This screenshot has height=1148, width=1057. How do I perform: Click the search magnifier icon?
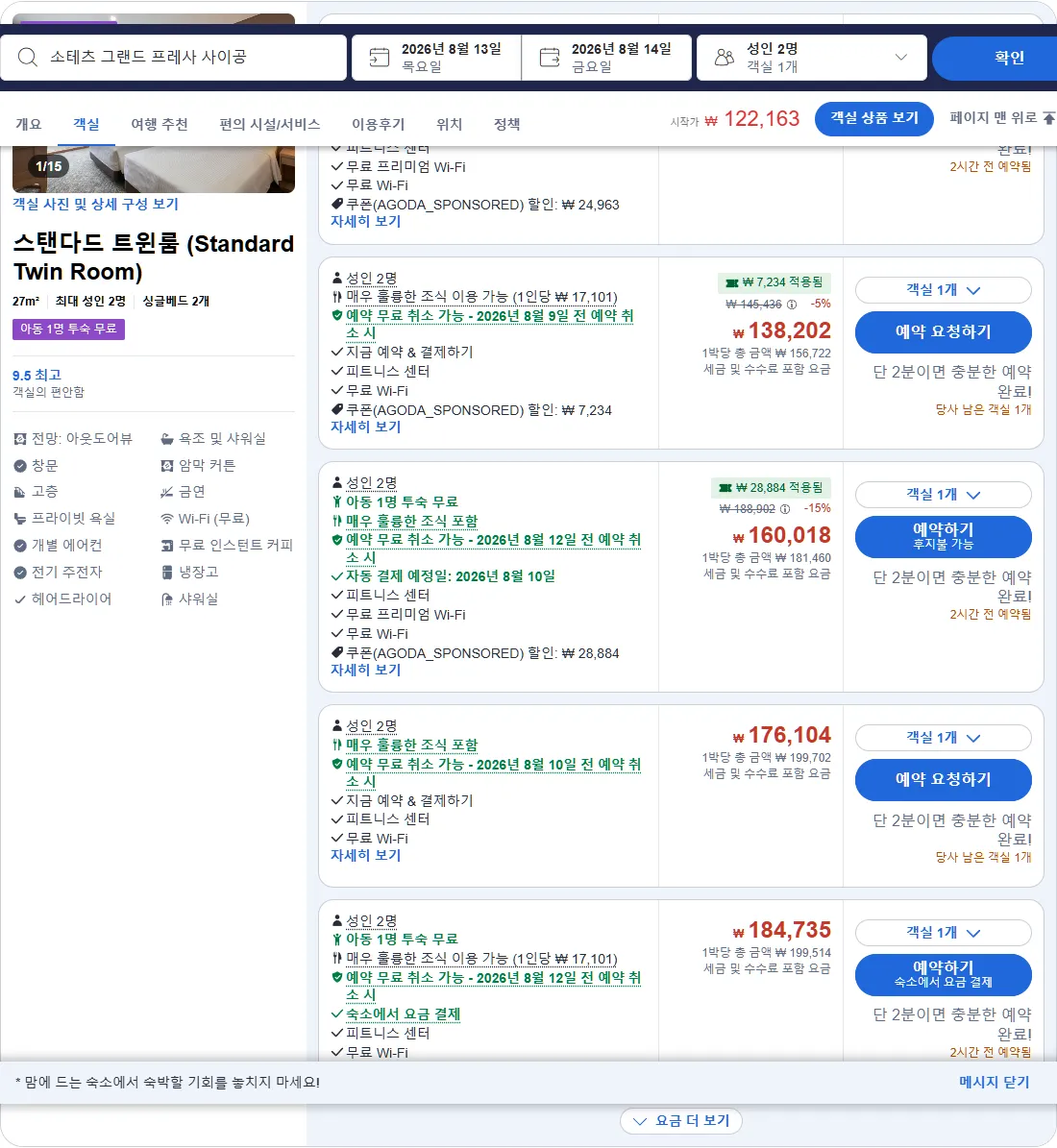point(27,57)
